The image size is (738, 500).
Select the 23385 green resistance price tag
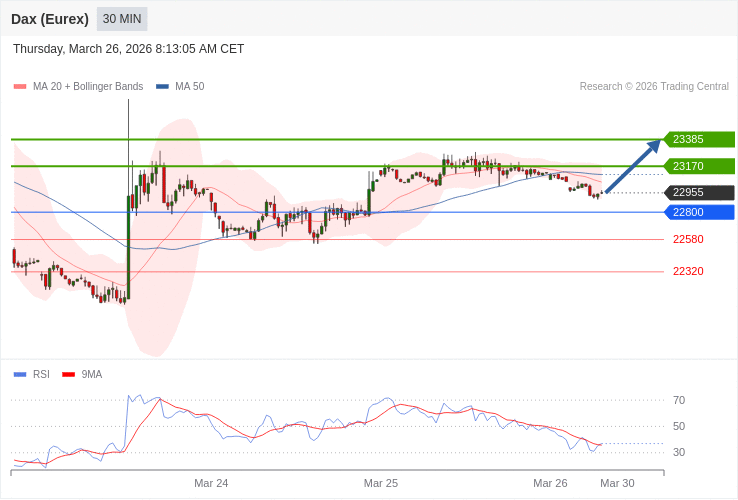pyautogui.click(x=698, y=139)
